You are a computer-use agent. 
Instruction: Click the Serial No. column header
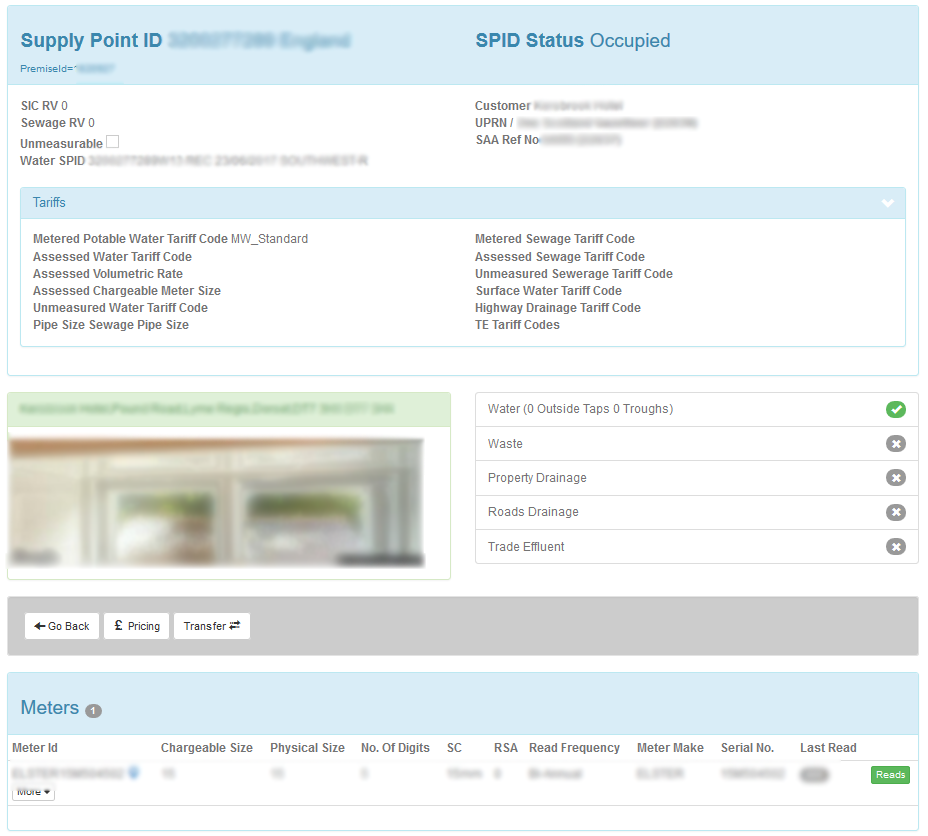pos(747,748)
